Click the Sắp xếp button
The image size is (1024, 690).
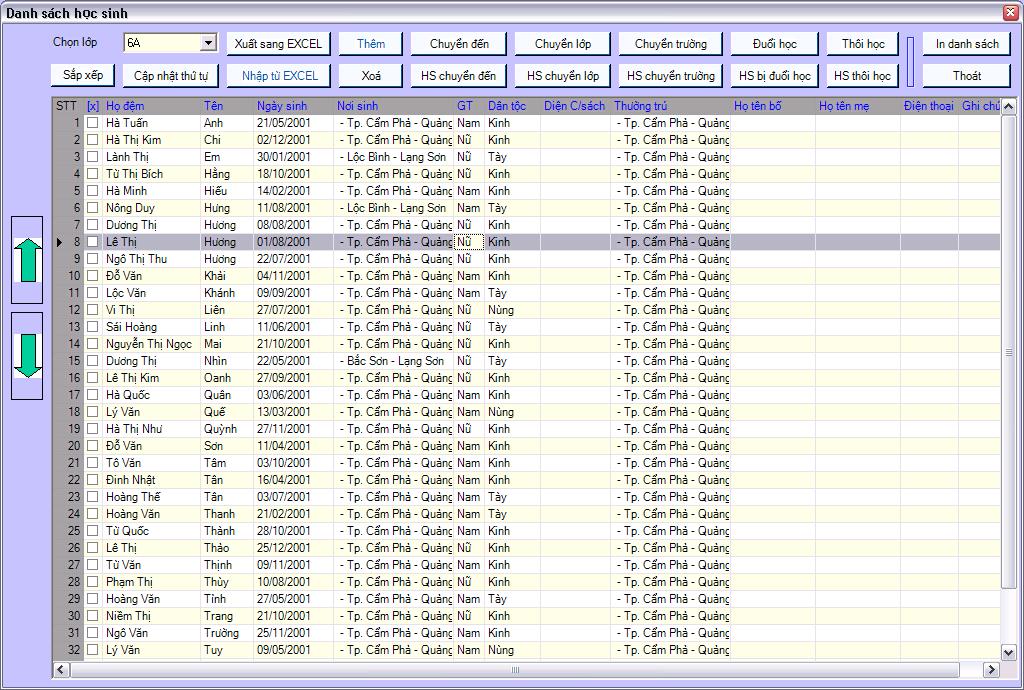click(x=83, y=75)
